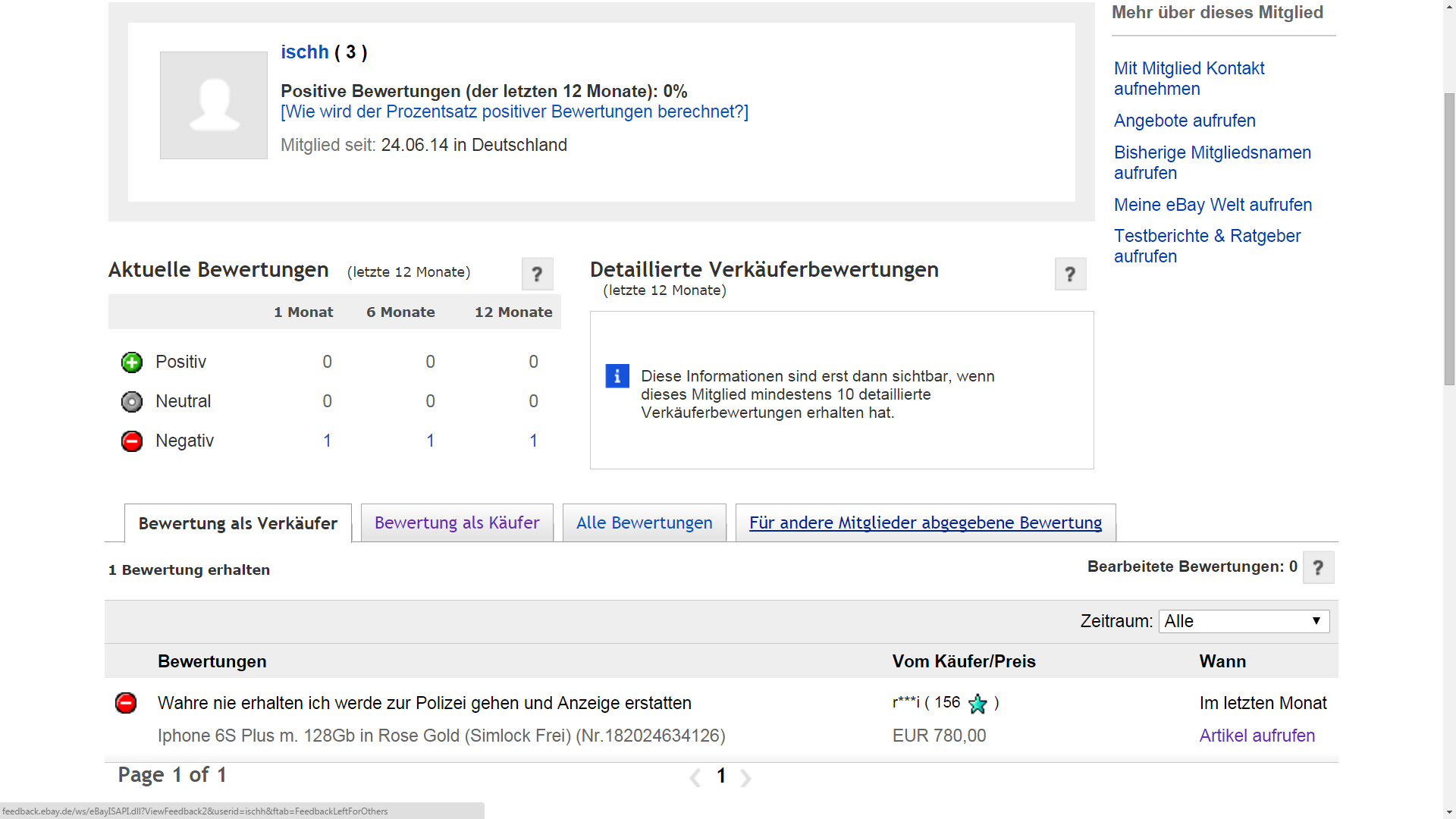Open the Alle Bewertungen tab

tap(644, 523)
